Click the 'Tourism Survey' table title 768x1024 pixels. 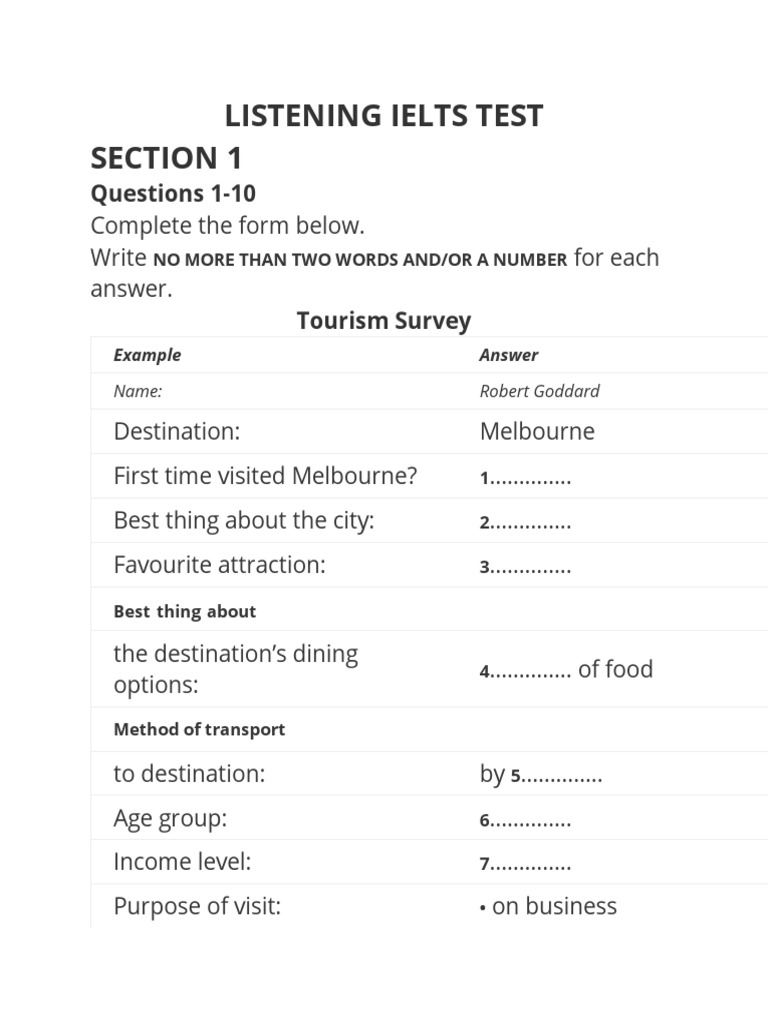pyautogui.click(x=384, y=321)
